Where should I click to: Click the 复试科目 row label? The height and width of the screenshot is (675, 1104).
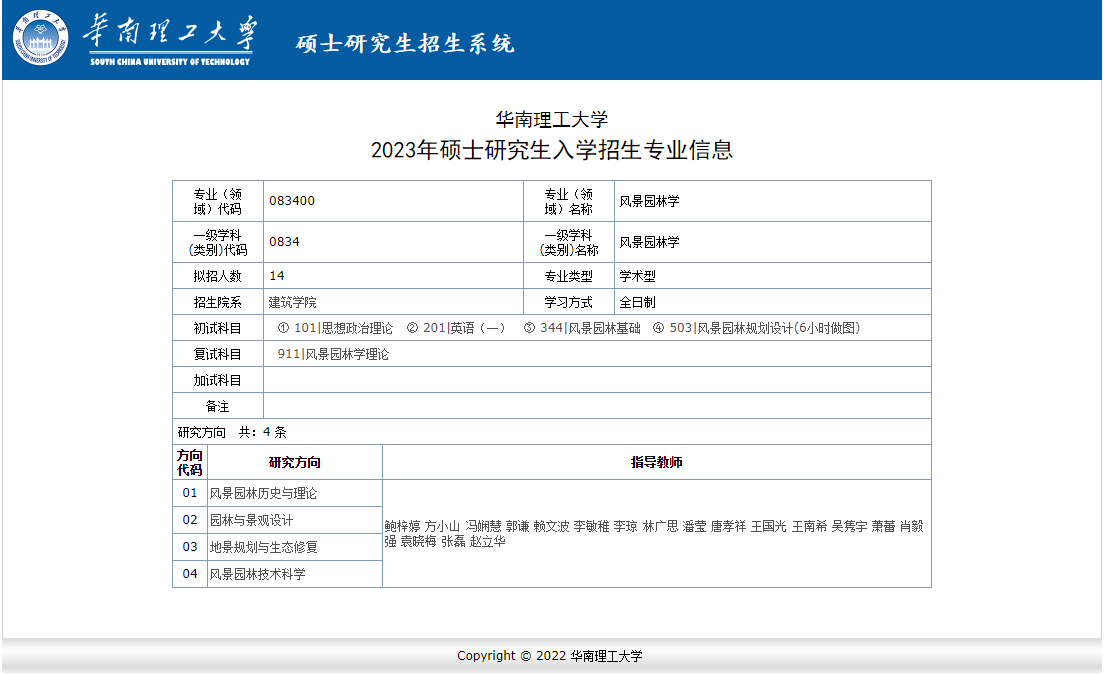pos(218,354)
